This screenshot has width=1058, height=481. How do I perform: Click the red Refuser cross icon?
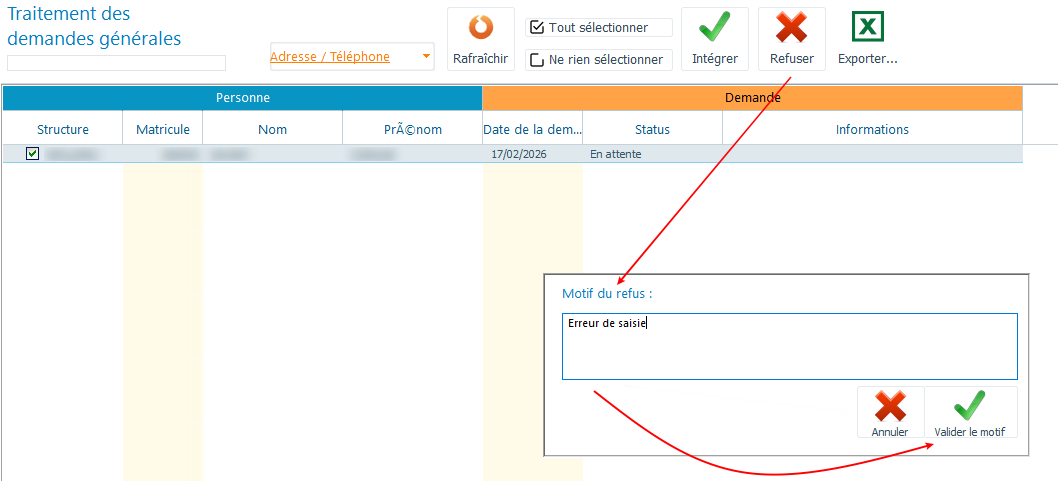click(x=791, y=28)
